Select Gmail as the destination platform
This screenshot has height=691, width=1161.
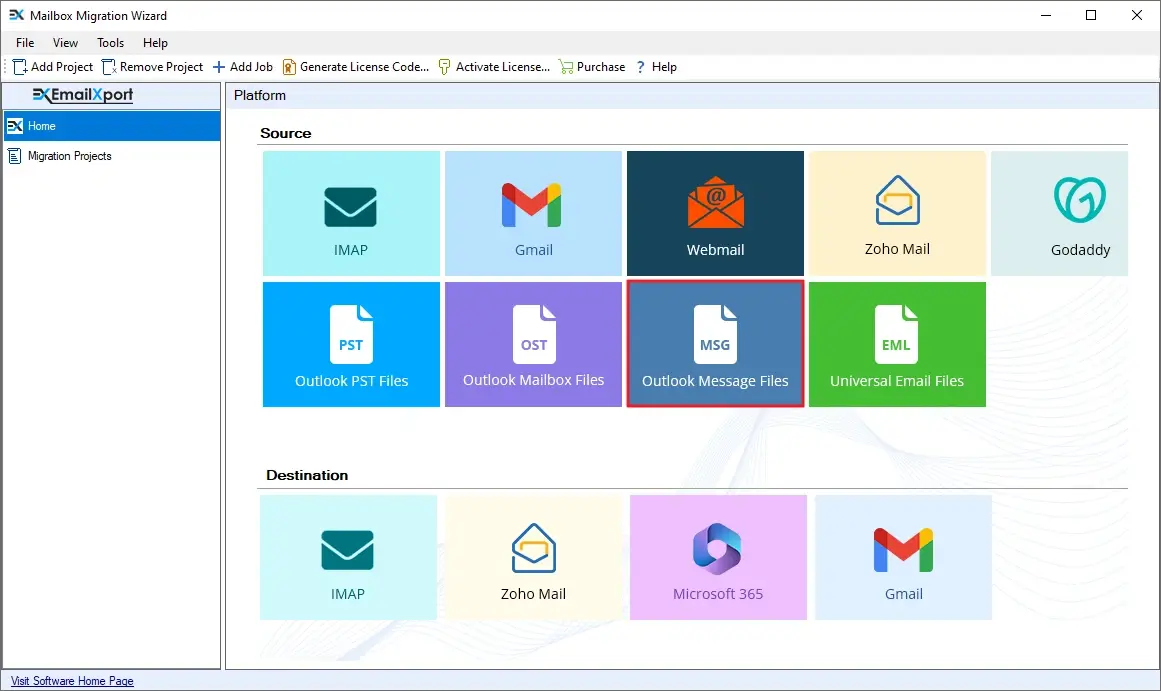[x=903, y=556]
